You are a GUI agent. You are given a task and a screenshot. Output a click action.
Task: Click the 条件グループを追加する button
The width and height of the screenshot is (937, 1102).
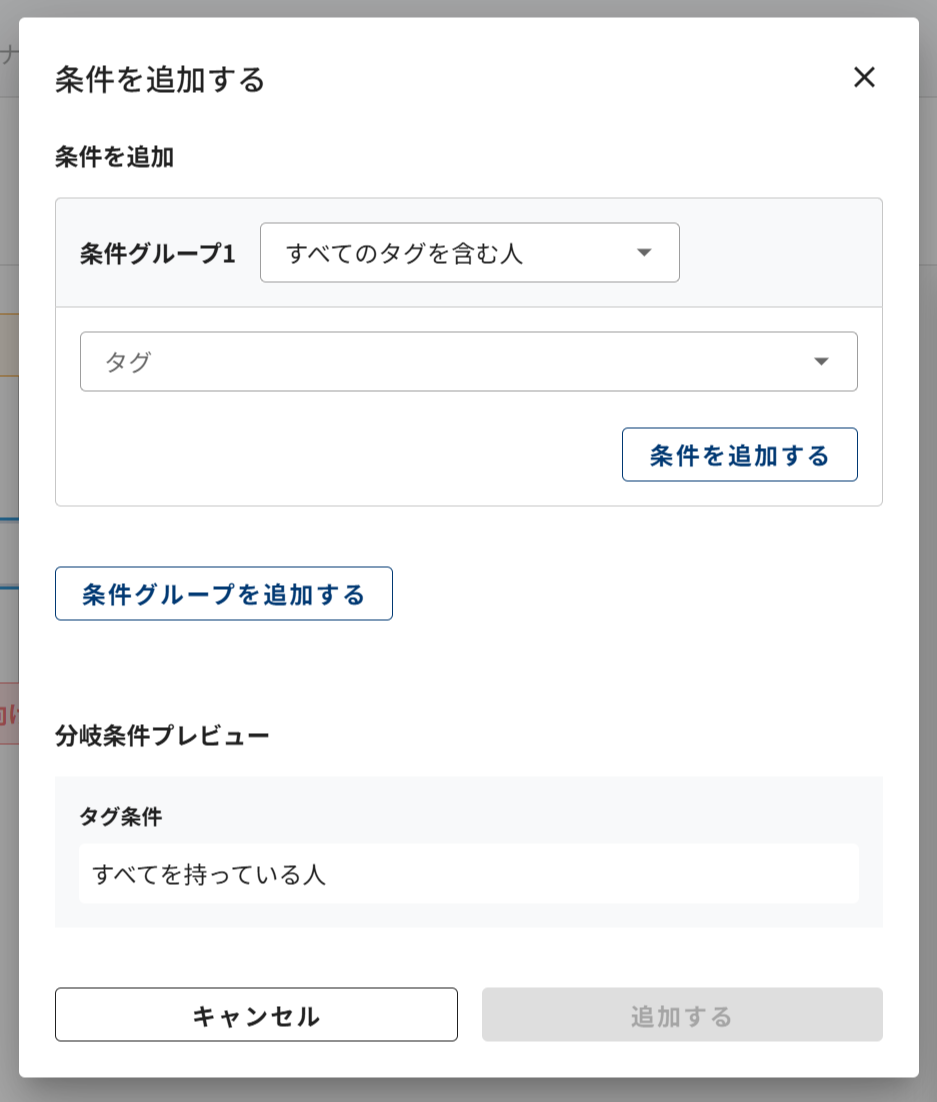[224, 594]
